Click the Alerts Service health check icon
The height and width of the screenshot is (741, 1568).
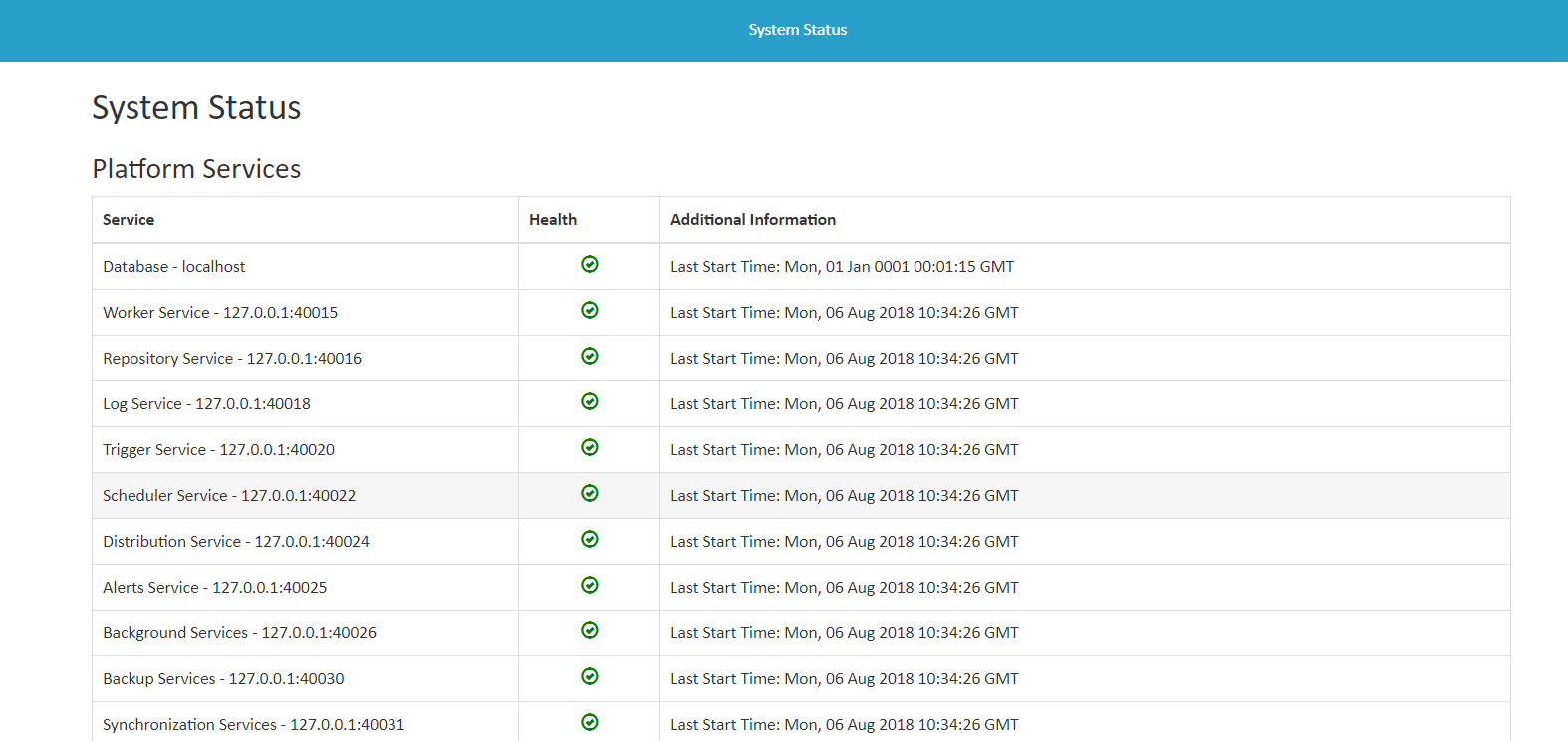pyautogui.click(x=590, y=585)
